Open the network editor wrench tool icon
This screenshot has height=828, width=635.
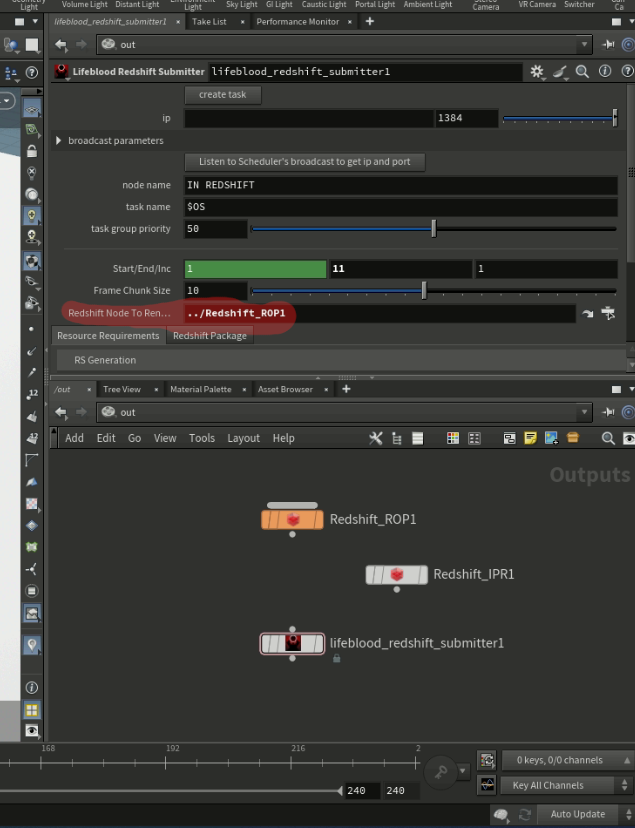pyautogui.click(x=375, y=438)
